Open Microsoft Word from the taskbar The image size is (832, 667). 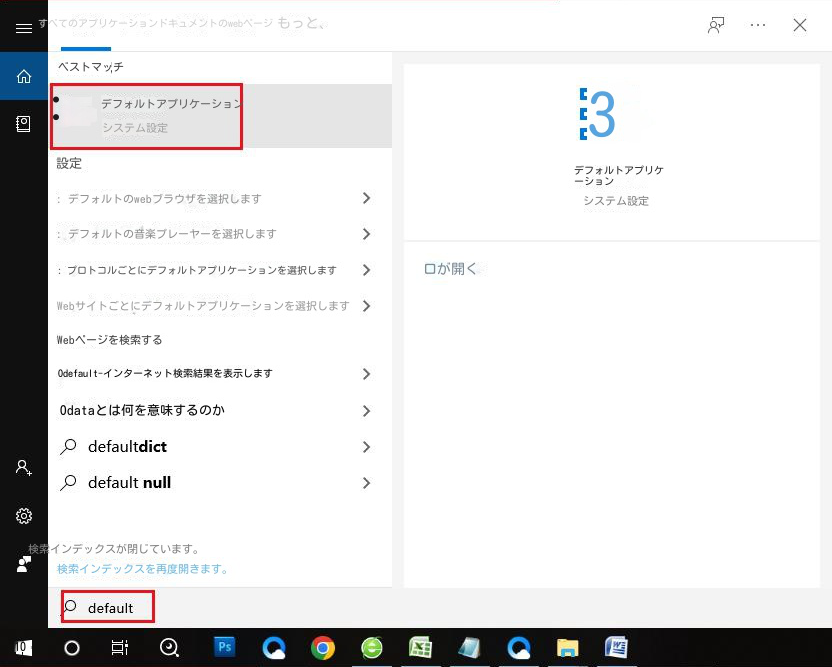point(616,647)
